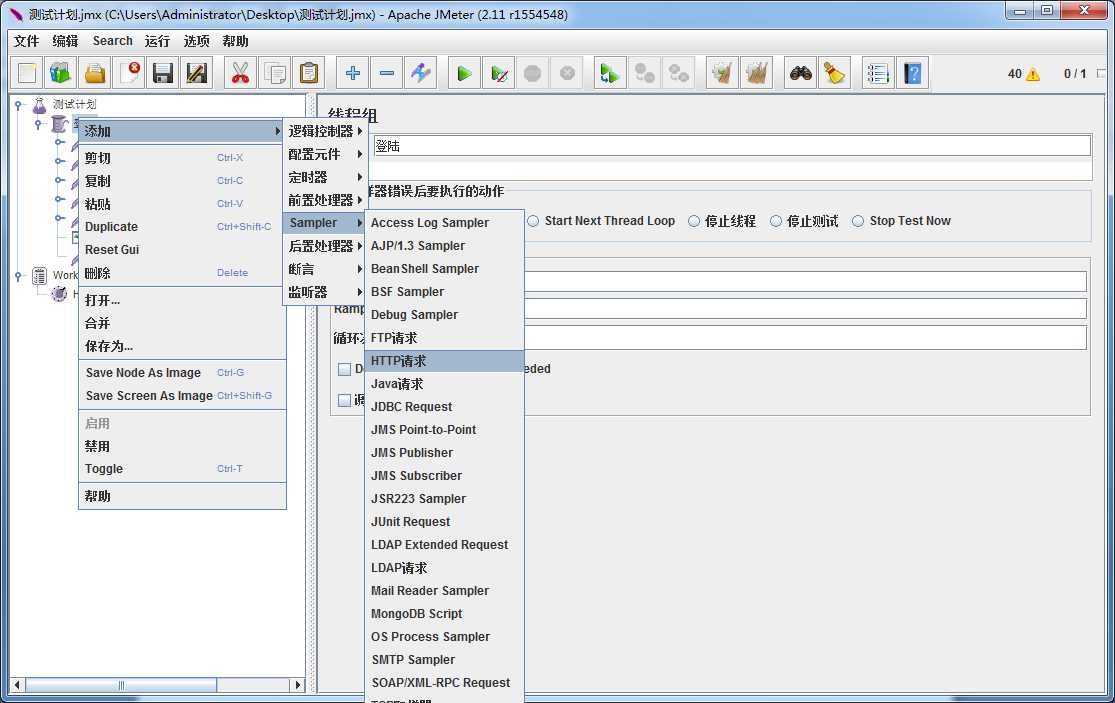This screenshot has width=1115, height=703.
Task: Choose Debug Sampler entry
Action: pos(444,315)
